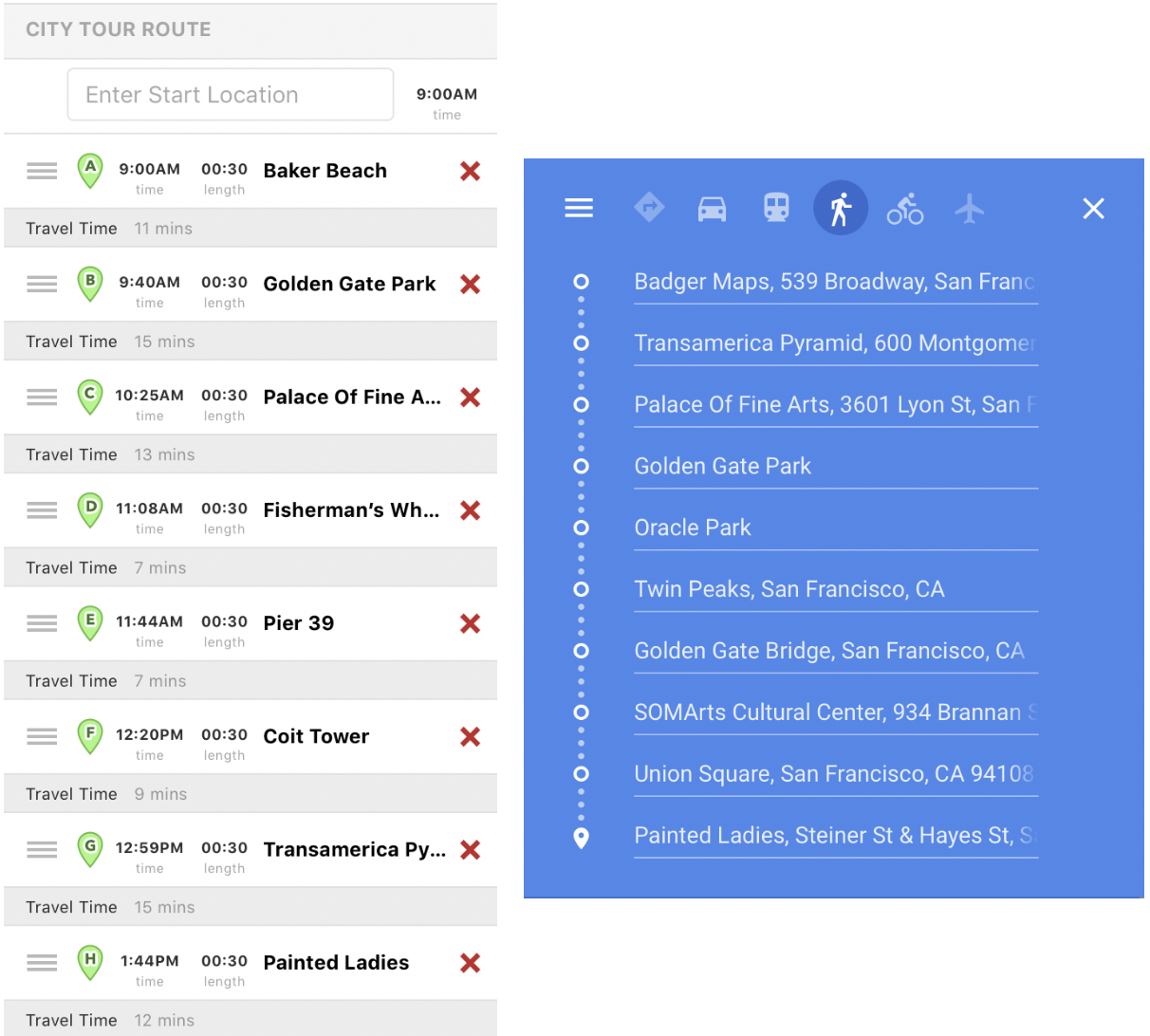
Task: Click green pin marker G
Action: tap(90, 849)
